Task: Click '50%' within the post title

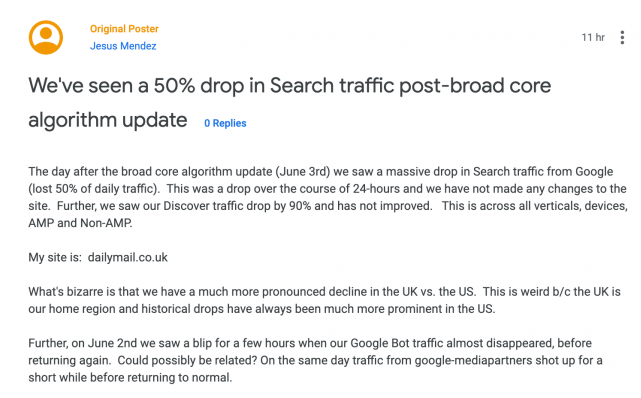Action: [174, 86]
